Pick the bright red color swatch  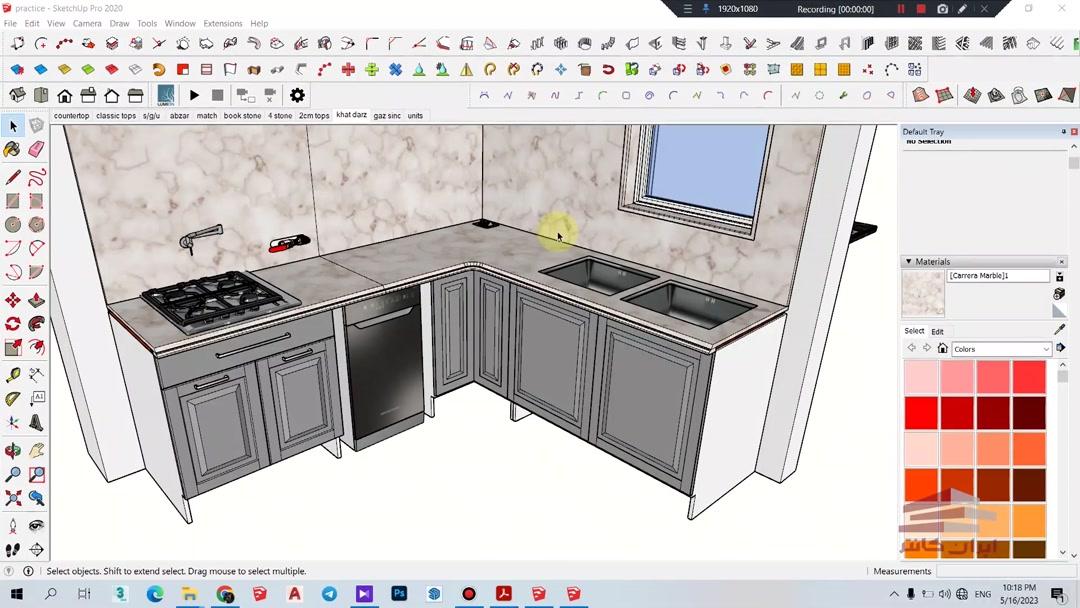point(922,413)
